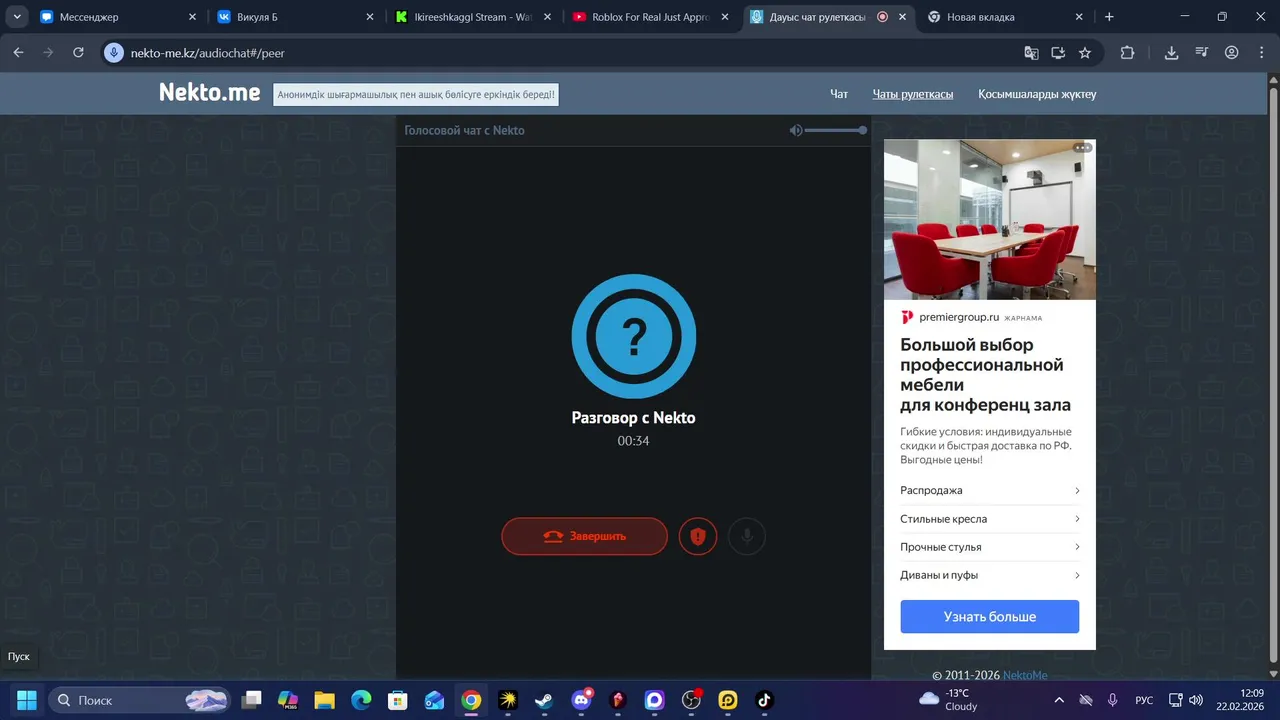This screenshot has width=1280, height=720.
Task: Close the Мессенджер tab
Action: point(193,17)
